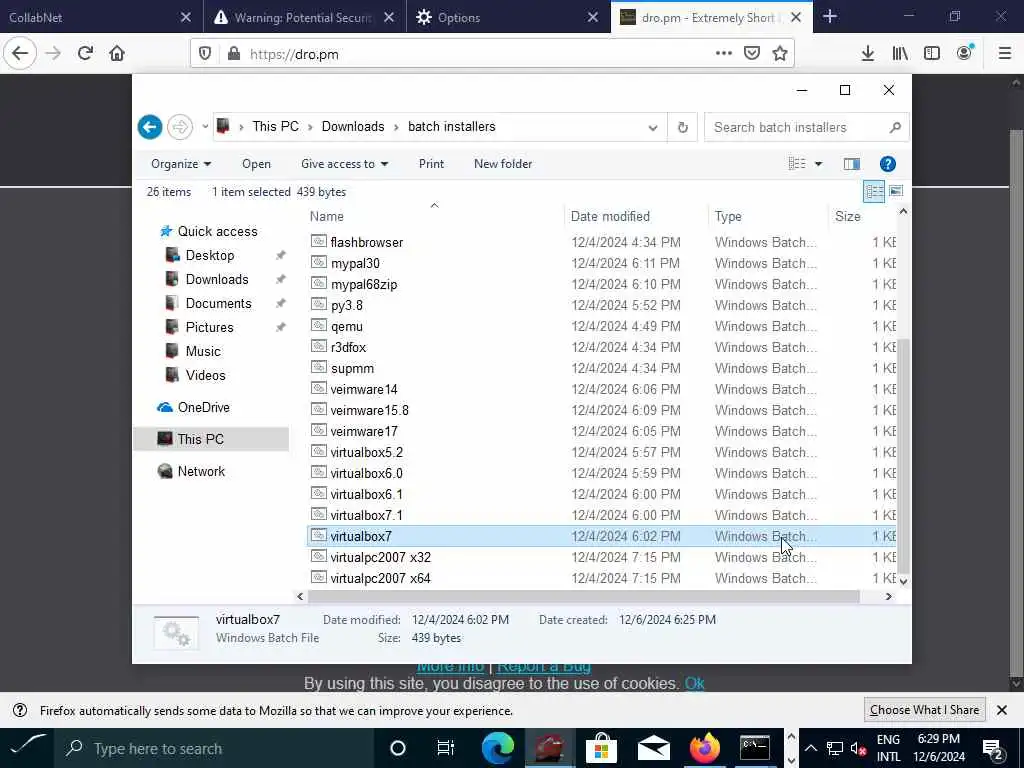Dismiss the Firefox data notification bar
1024x768 pixels.
pos(1002,710)
